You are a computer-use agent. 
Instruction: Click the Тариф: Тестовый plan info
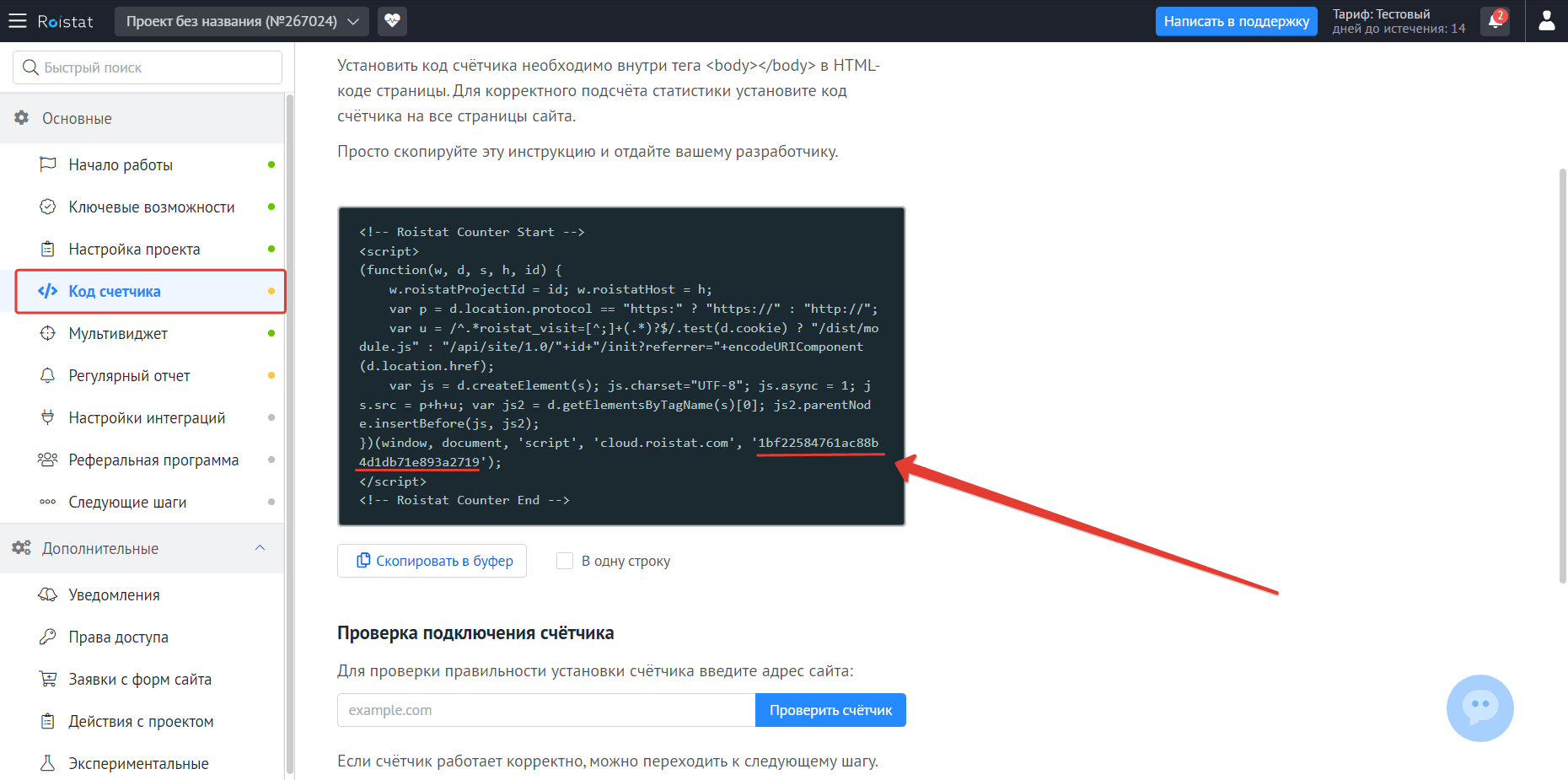coord(1381,14)
